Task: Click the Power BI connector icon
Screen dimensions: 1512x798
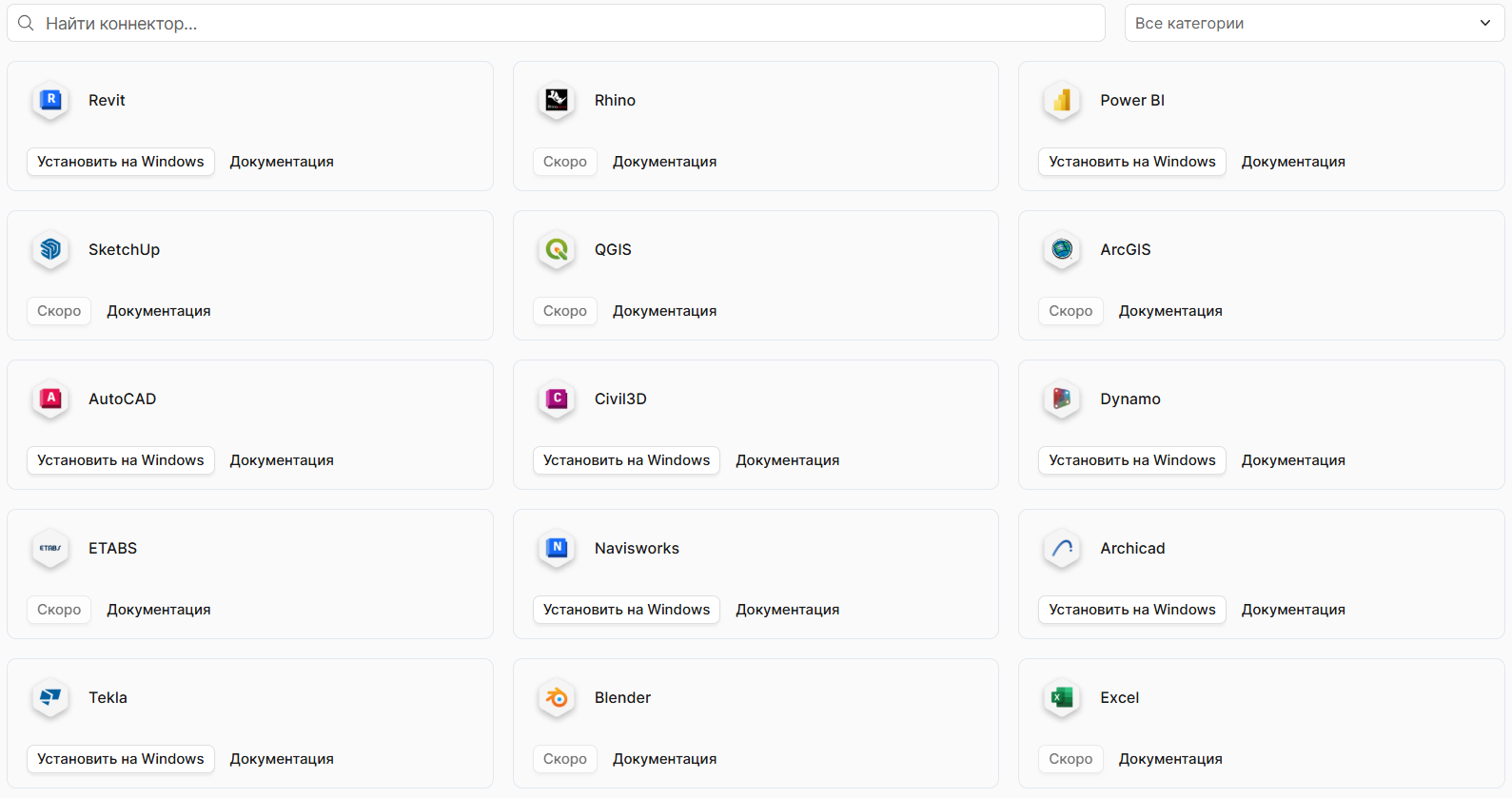Action: (1062, 100)
